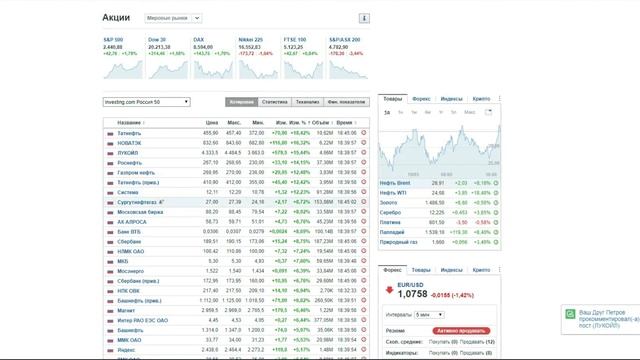Viewport: 640px width, 360px height.
Task: Open the S&P/ASX 200 index card
Action: click(344, 40)
